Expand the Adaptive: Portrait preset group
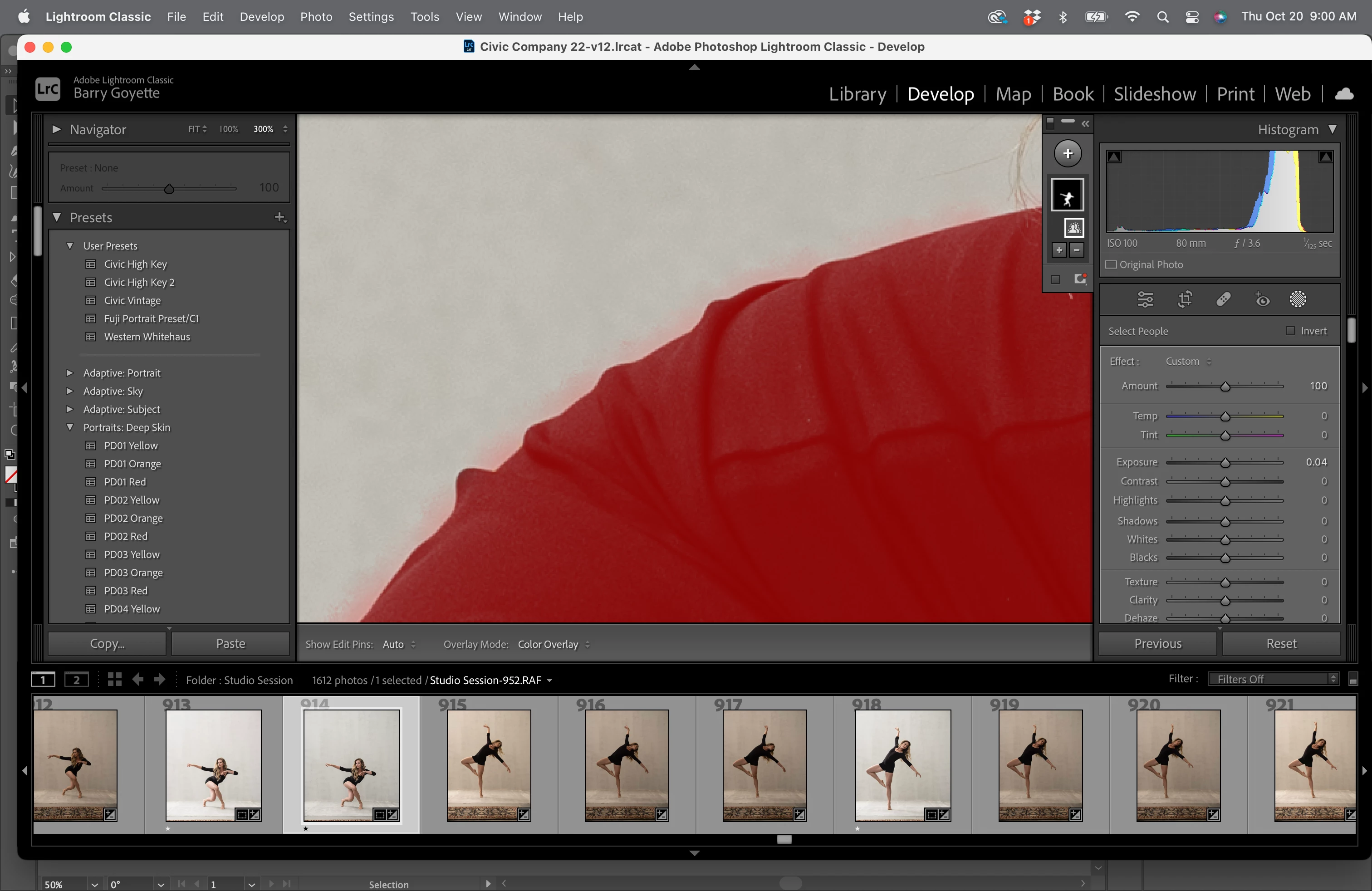The width and height of the screenshot is (1372, 891). 70,373
